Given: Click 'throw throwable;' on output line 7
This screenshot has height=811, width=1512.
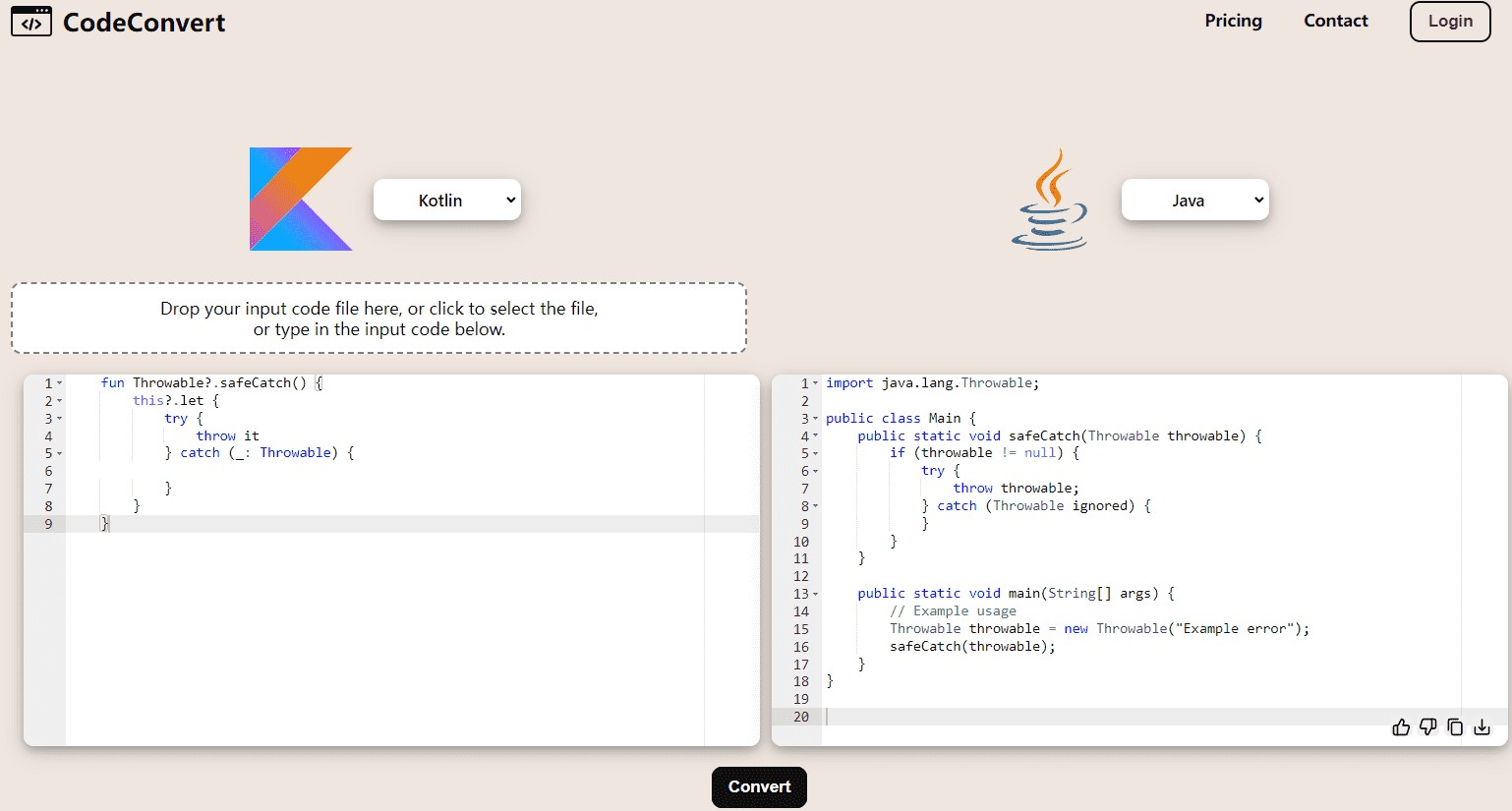Looking at the screenshot, I should (1016, 489).
